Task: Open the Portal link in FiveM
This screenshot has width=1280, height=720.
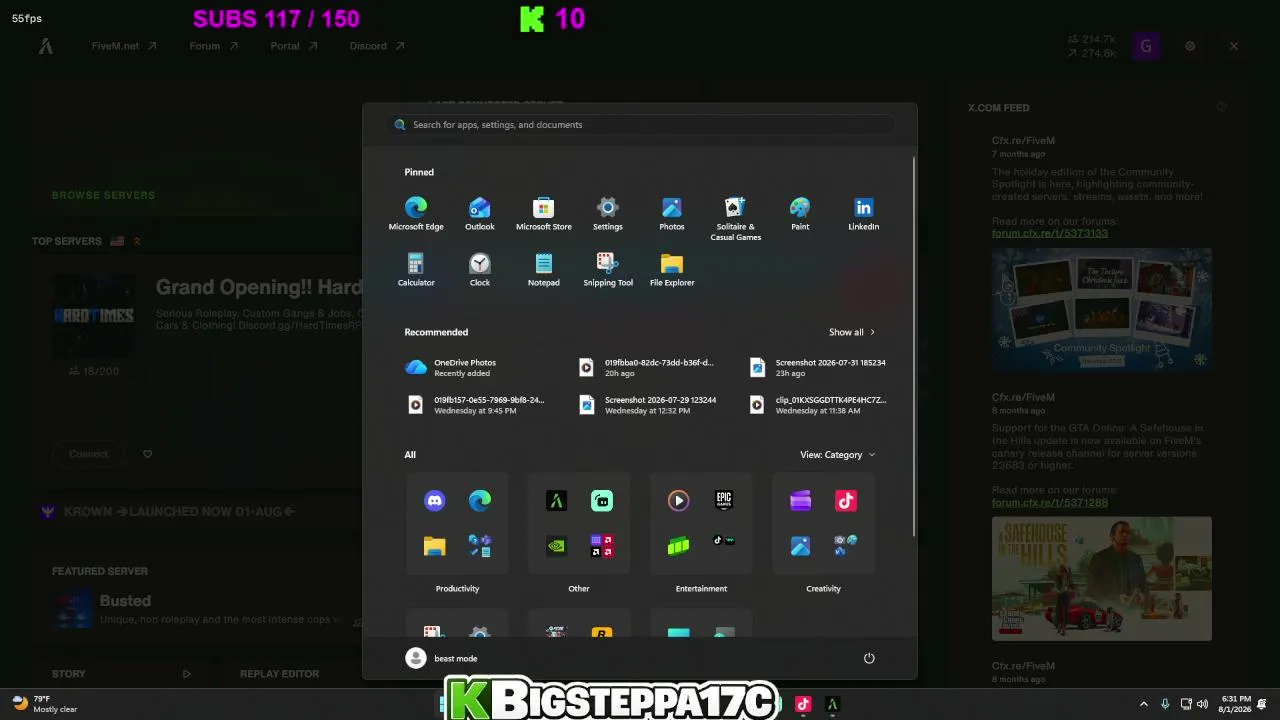Action: coord(294,46)
